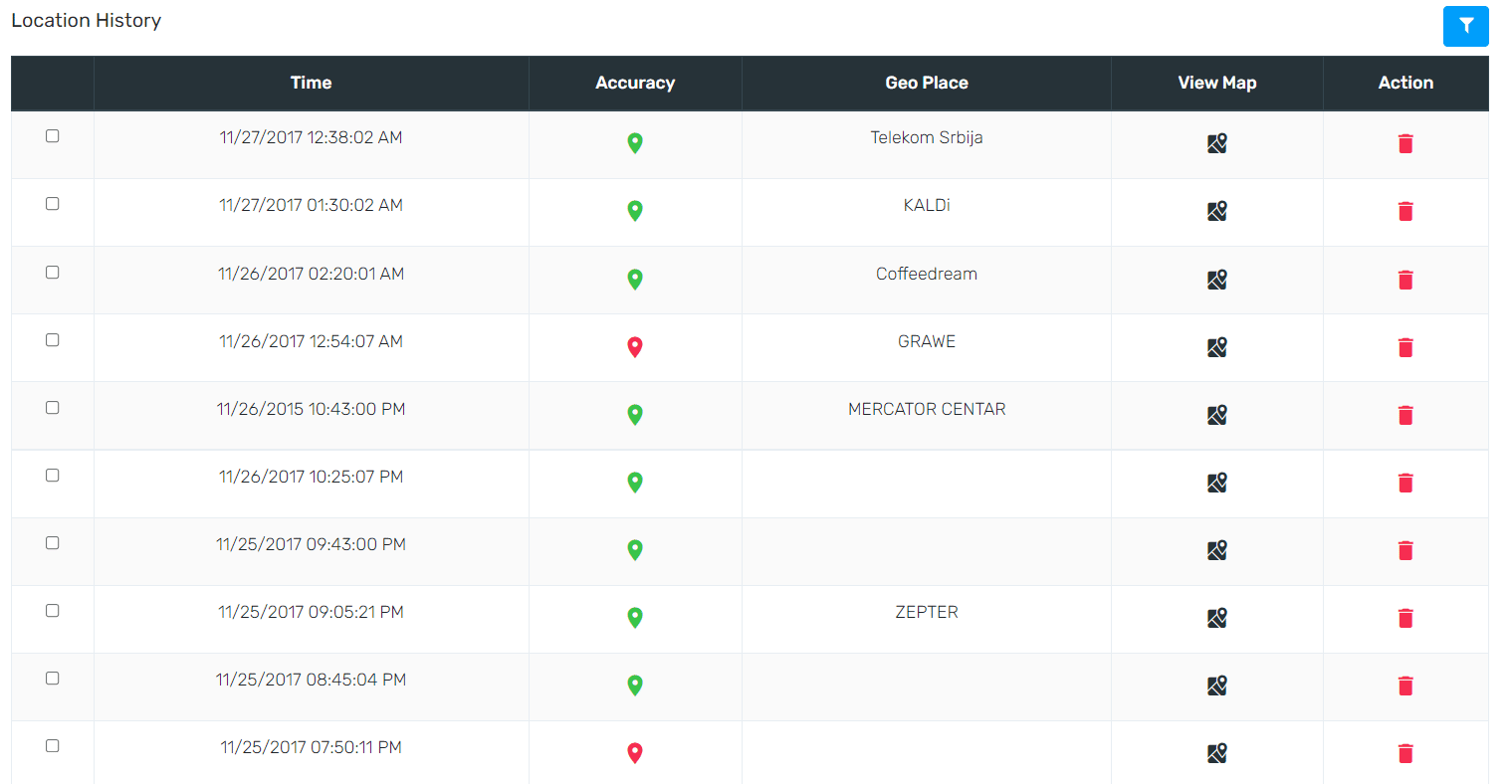Screen dimensions: 1512x784
Task: Click green accuracy pin for Telekom Srbija
Action: coord(635,143)
